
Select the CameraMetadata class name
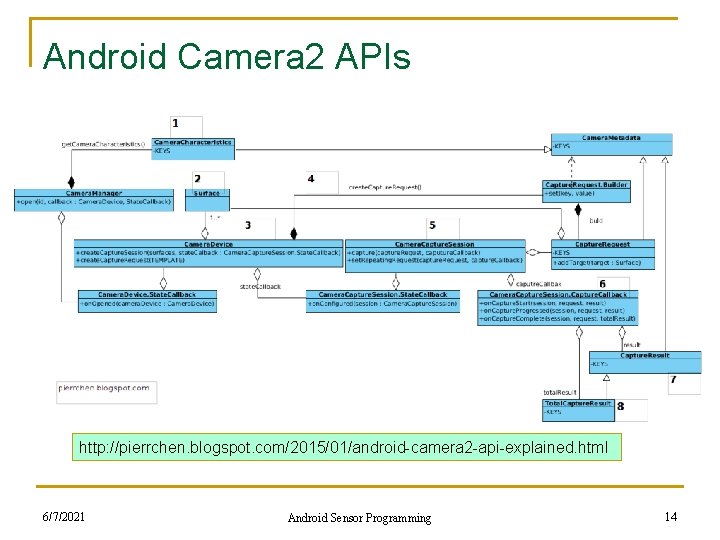point(611,138)
